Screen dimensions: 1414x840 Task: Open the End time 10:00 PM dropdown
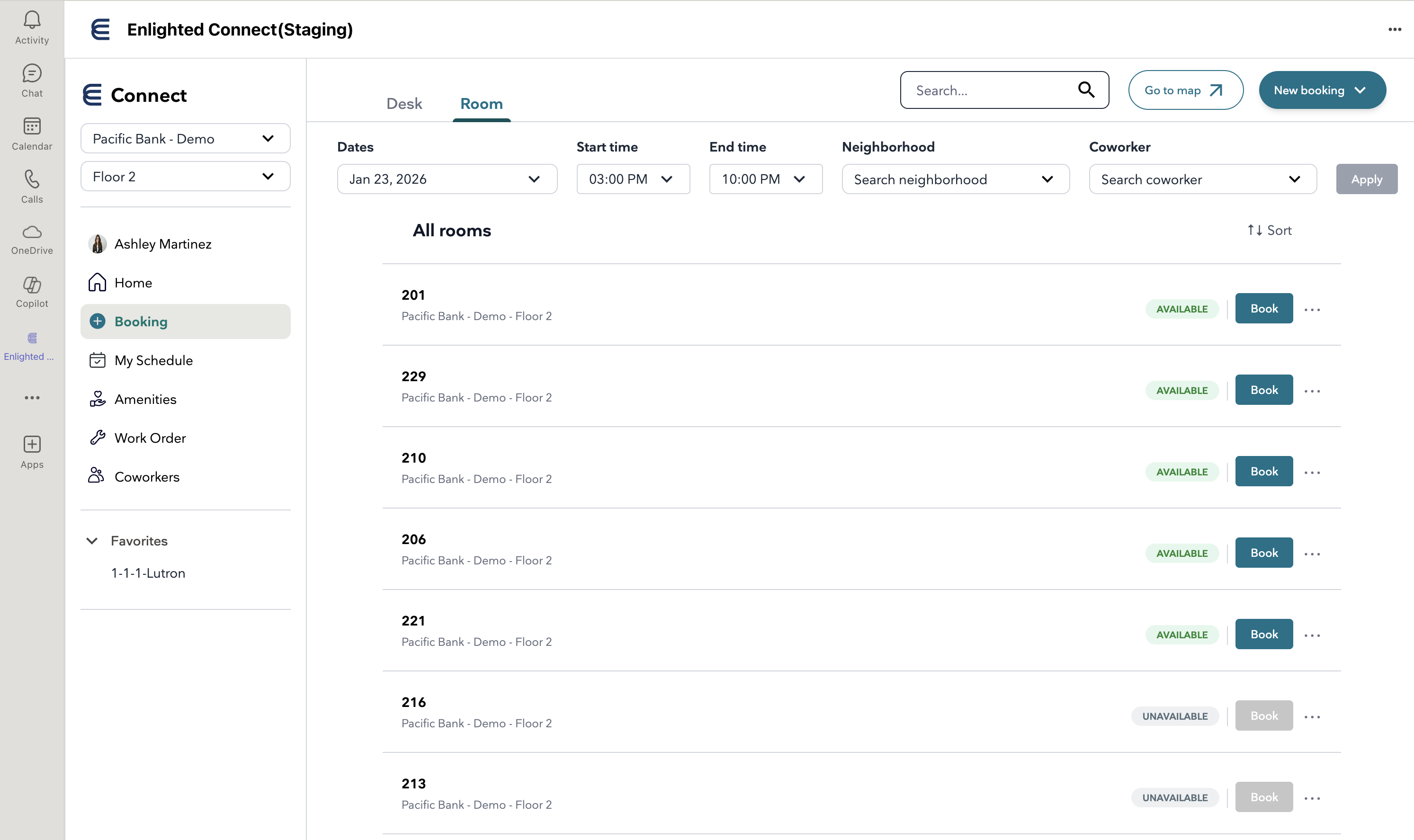pos(765,179)
